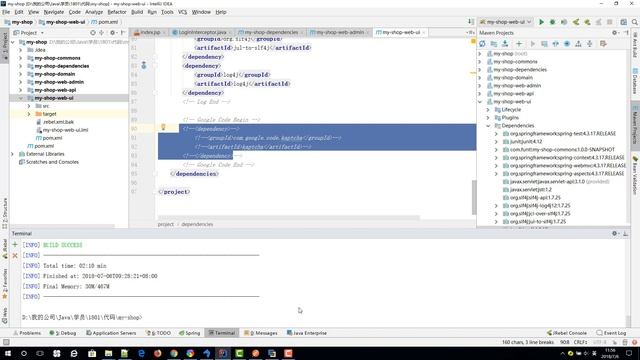Toggle the Project tool window side button
Image resolution: width=640 pixels, height=360 pixels.
pyautogui.click(x=5, y=45)
